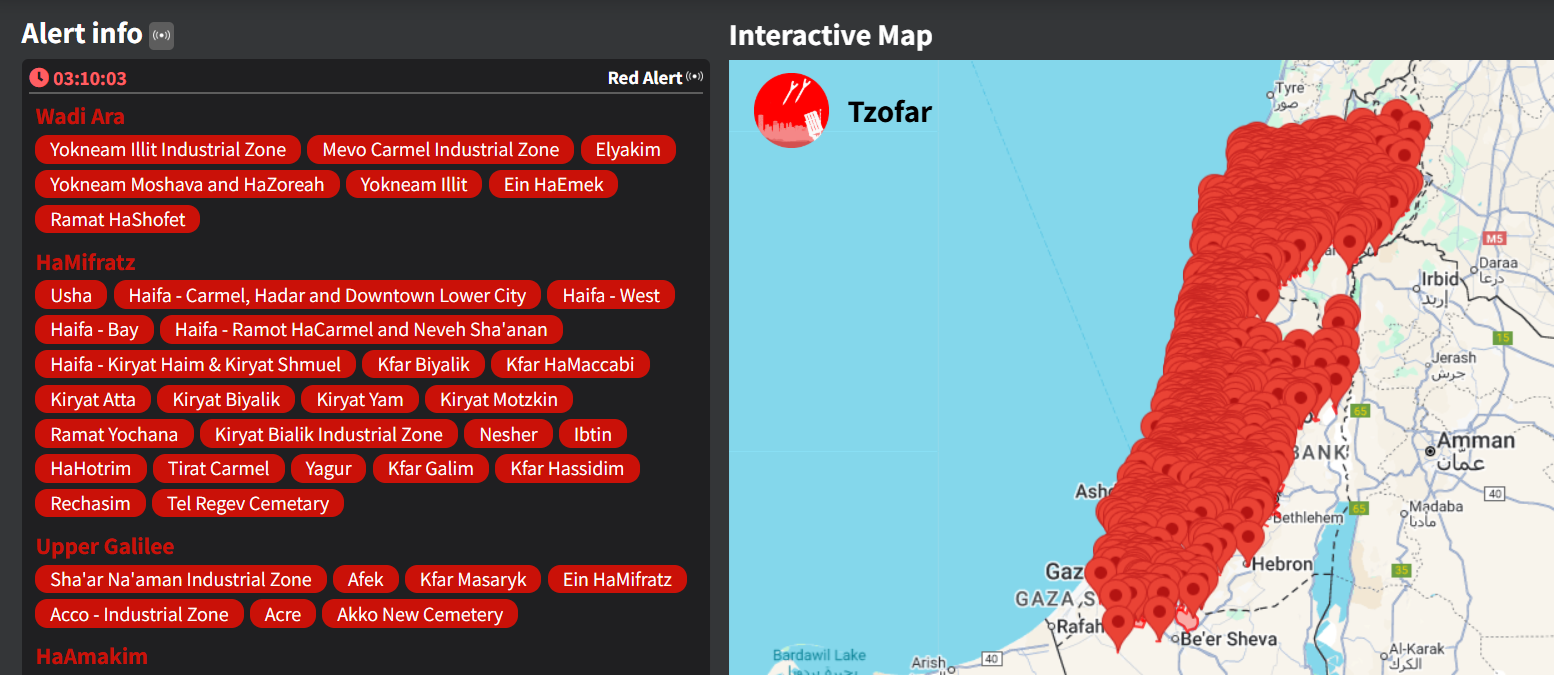This screenshot has width=1554, height=675.
Task: Click the Hebron label on the map
Action: [x=1283, y=564]
